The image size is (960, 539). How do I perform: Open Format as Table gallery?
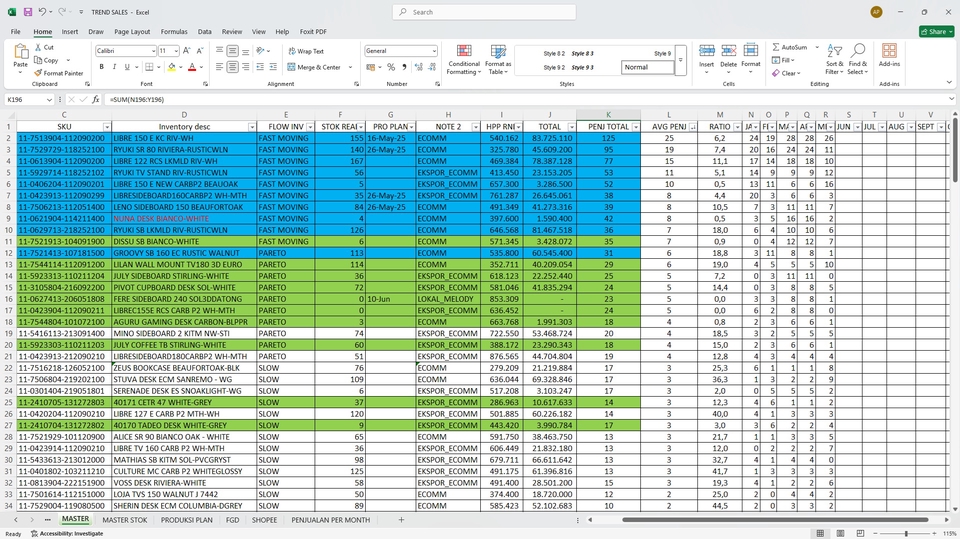tap(498, 59)
